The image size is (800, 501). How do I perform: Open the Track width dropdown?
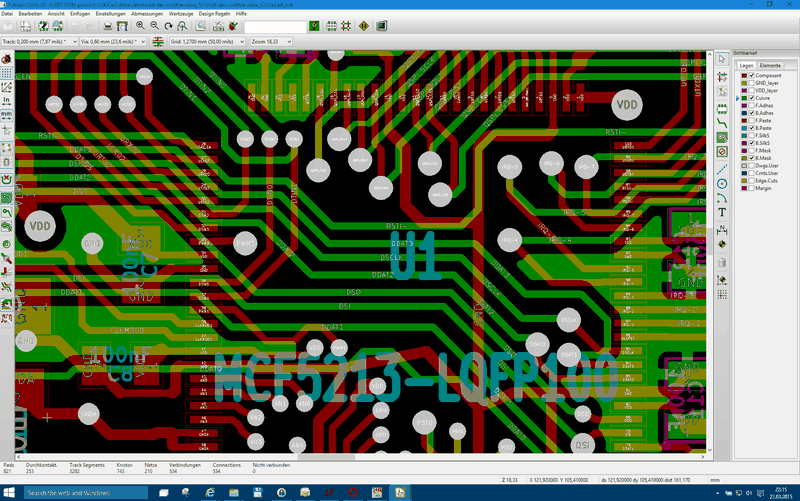(40, 41)
